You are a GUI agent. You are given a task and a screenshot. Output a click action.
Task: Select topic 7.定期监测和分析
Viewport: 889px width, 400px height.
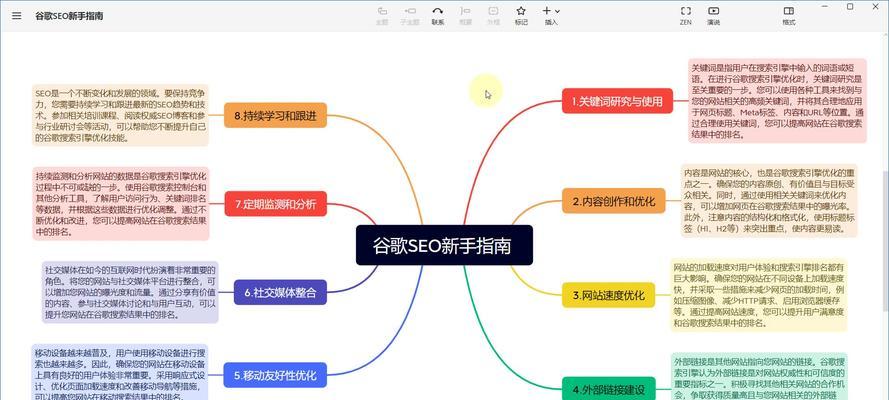[276, 204]
